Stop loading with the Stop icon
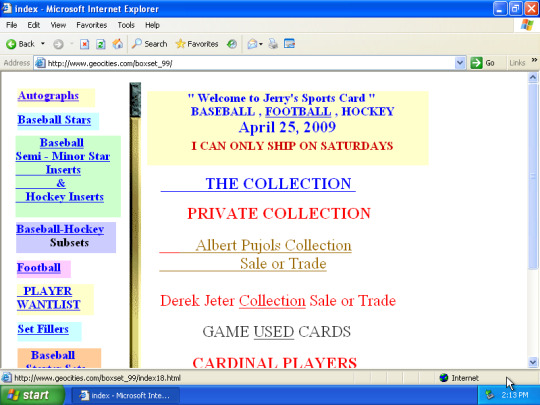Screen dimensions: 540x405 [x=84, y=44]
